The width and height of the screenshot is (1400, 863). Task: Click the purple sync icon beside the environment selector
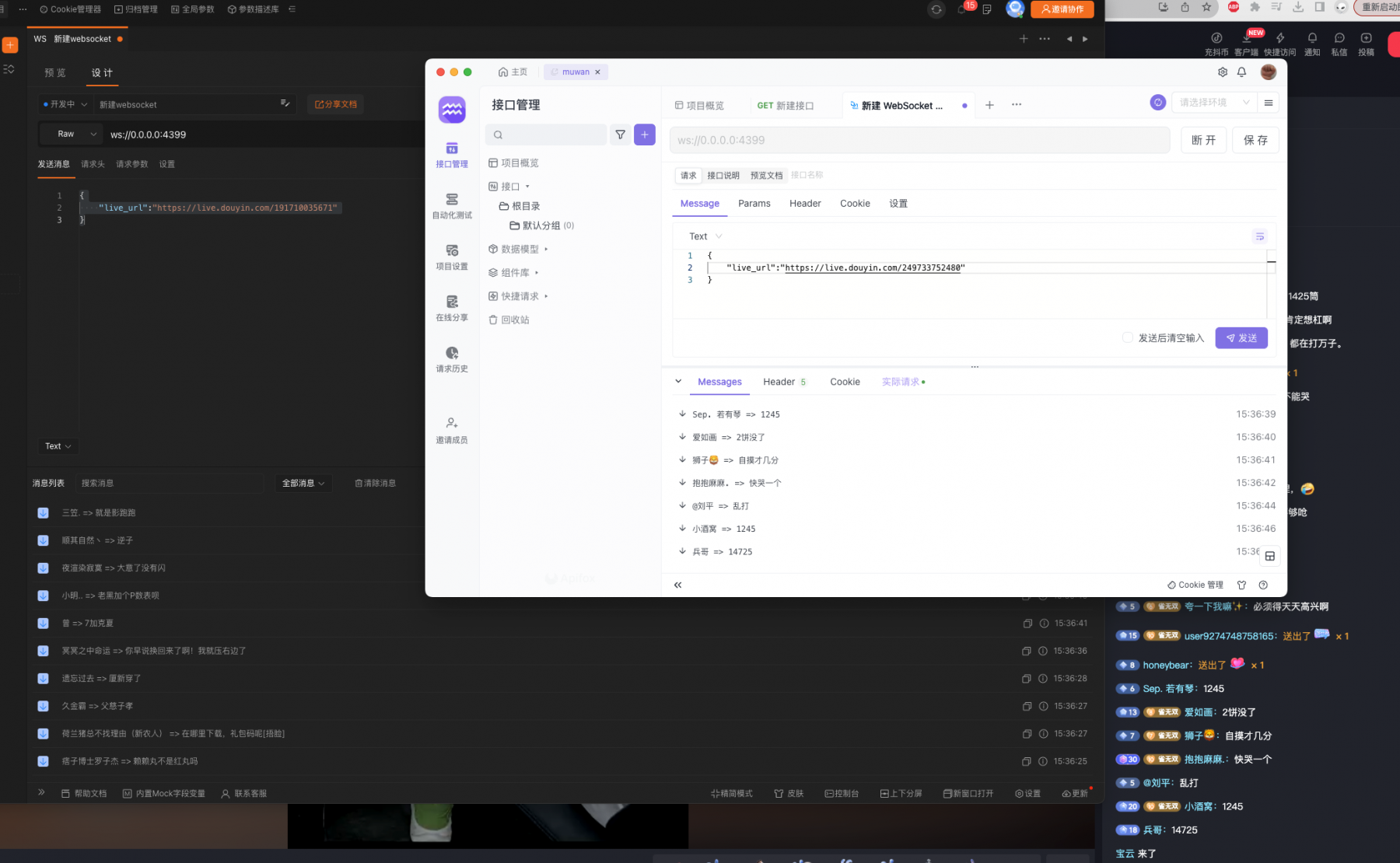(1157, 103)
